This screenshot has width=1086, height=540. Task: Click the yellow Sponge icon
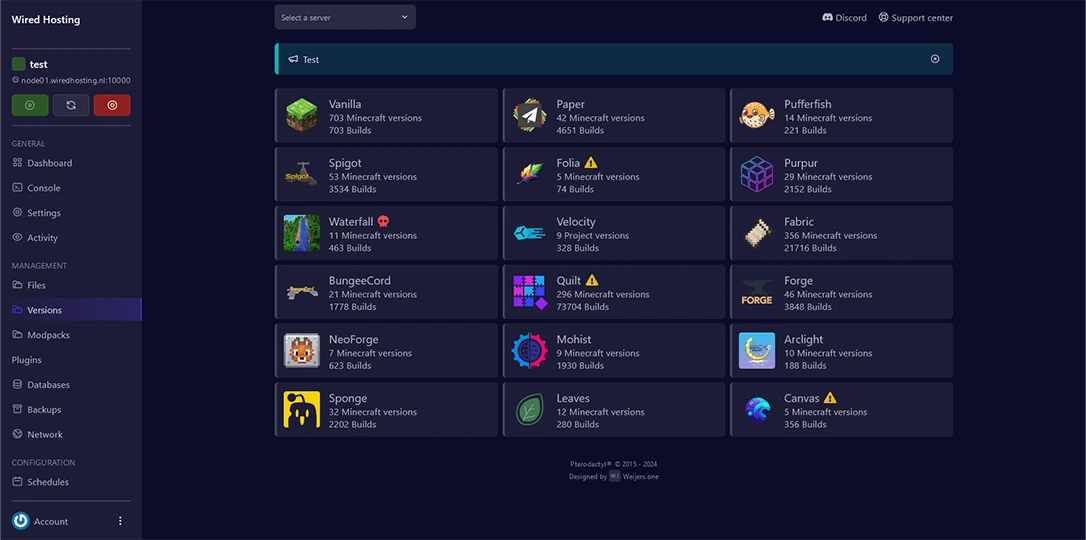302,409
